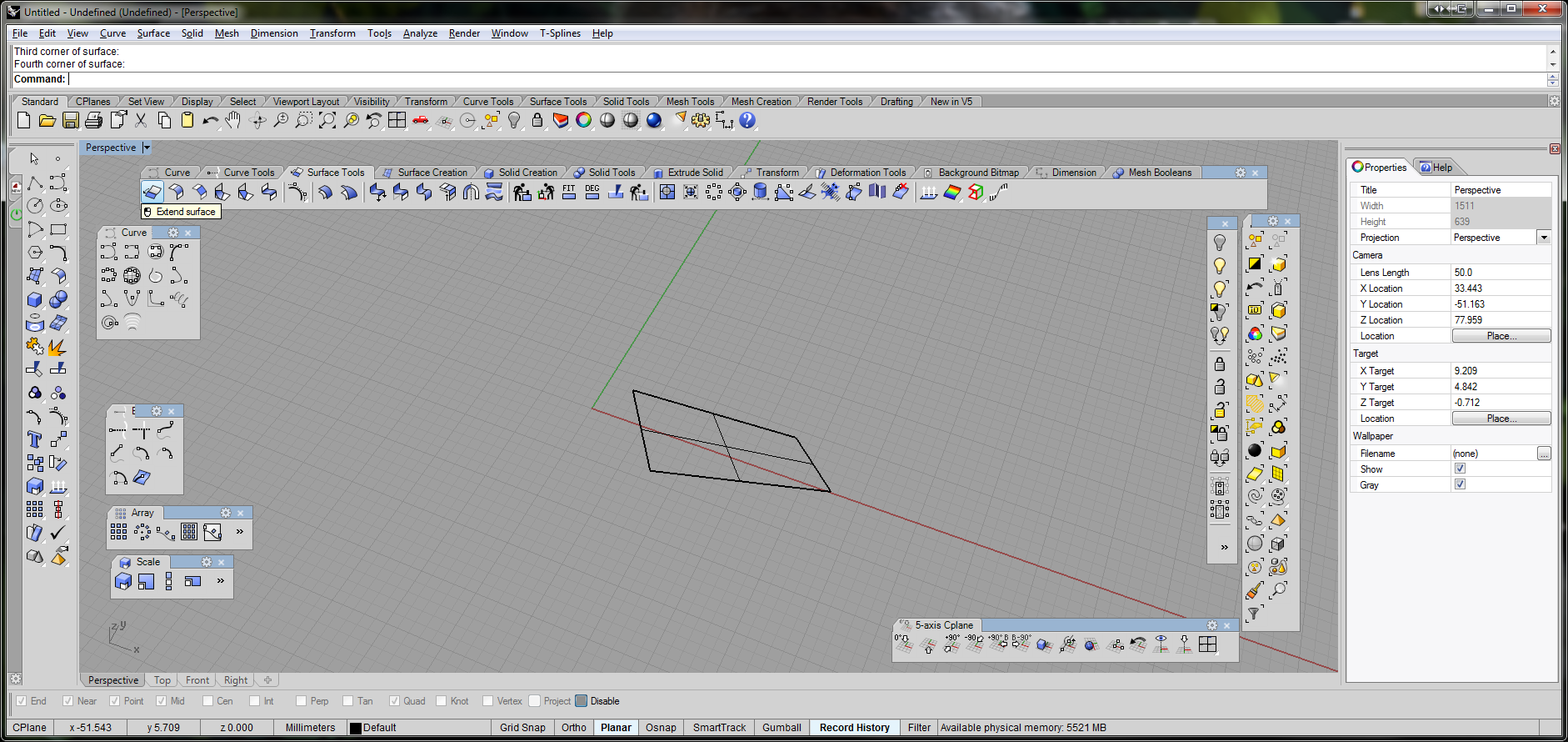1568x742 pixels.
Task: Expand more tools in Array toolbar
Action: coord(240,531)
